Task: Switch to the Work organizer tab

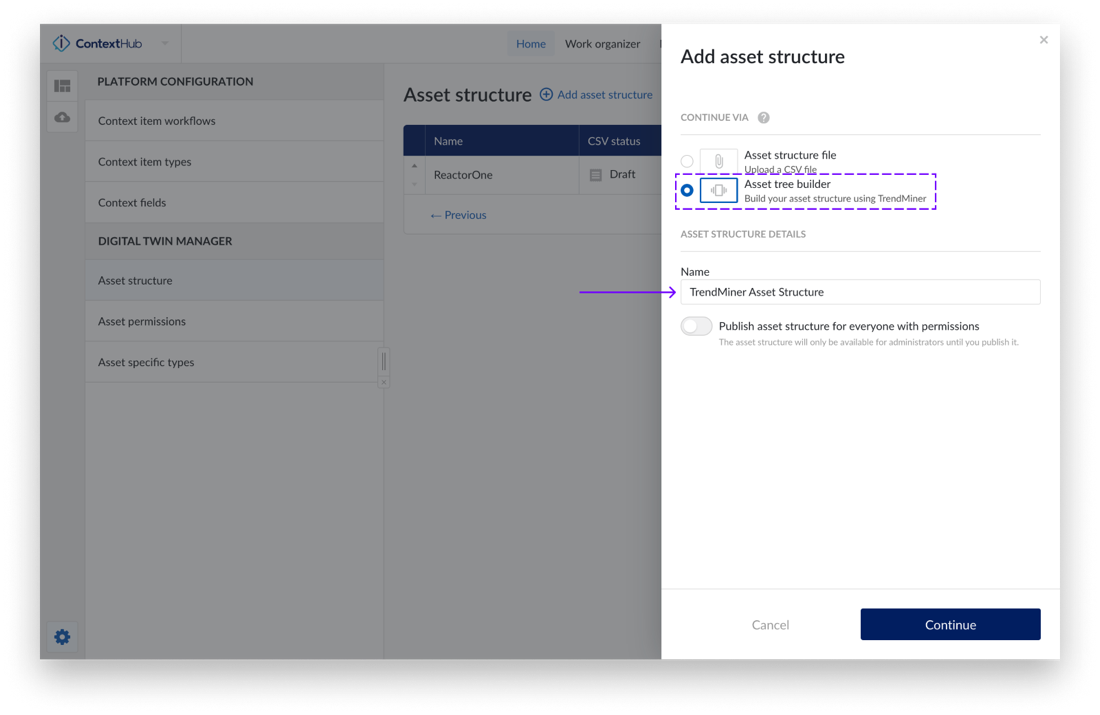Action: (602, 44)
